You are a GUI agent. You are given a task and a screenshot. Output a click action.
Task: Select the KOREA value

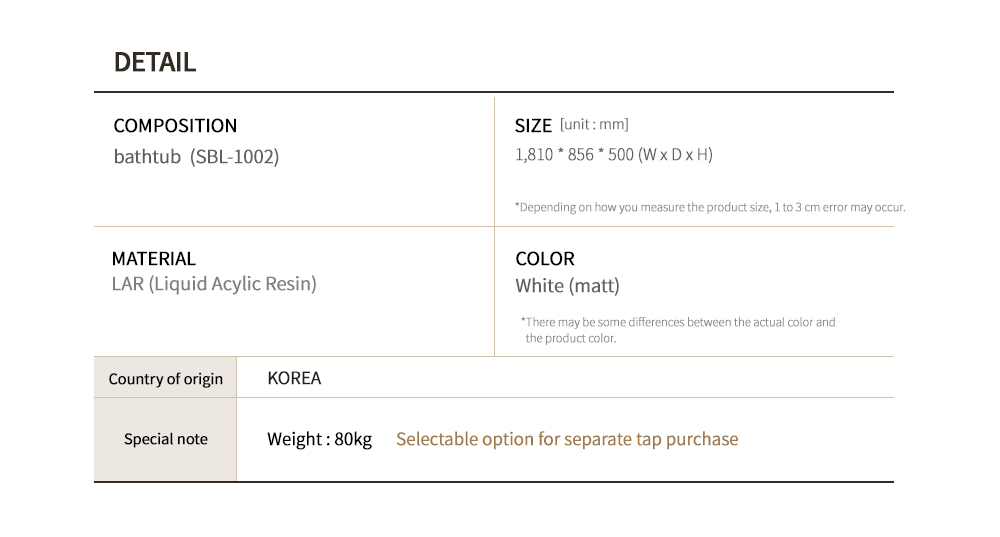[294, 379]
